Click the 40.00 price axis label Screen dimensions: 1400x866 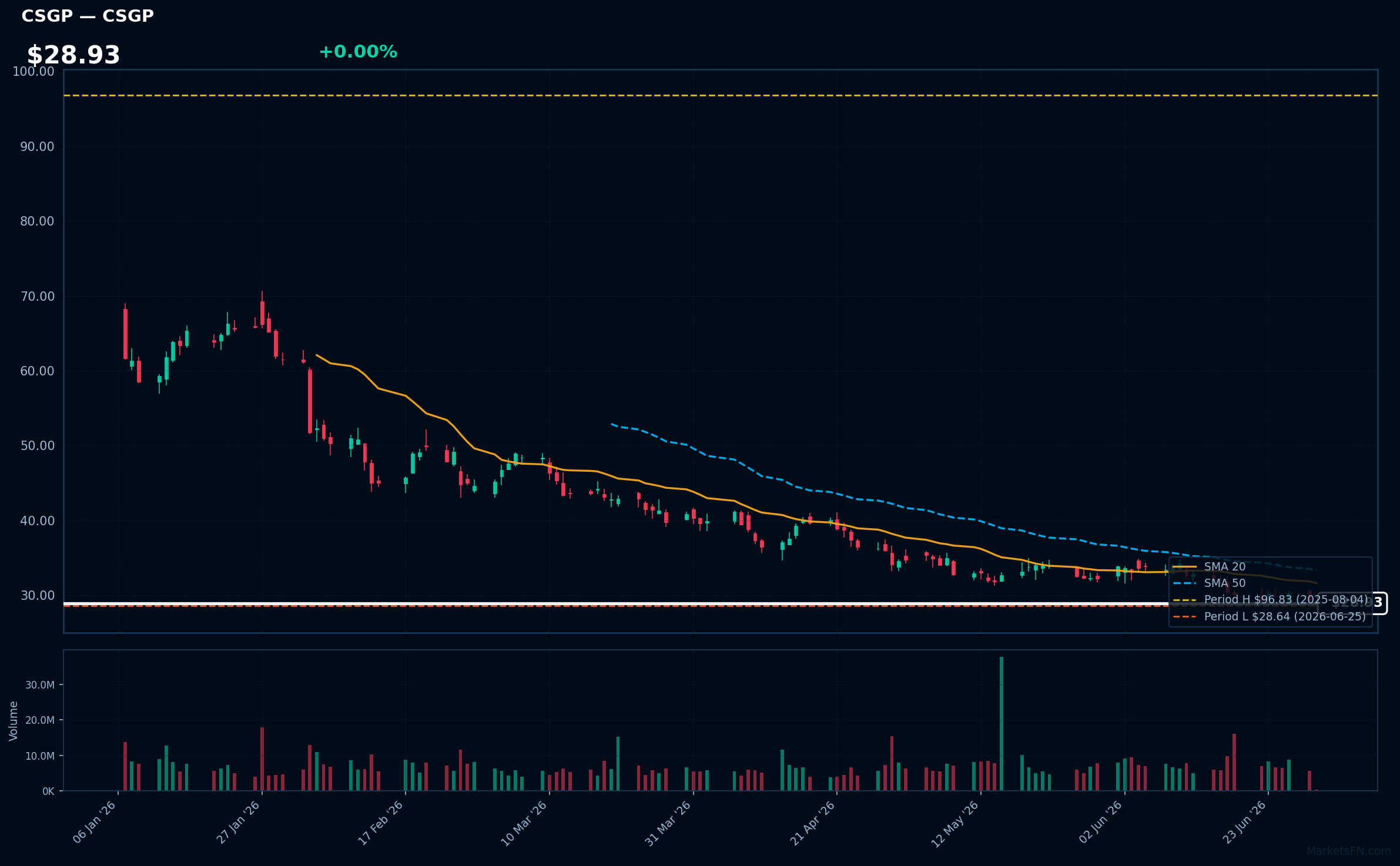(37, 521)
